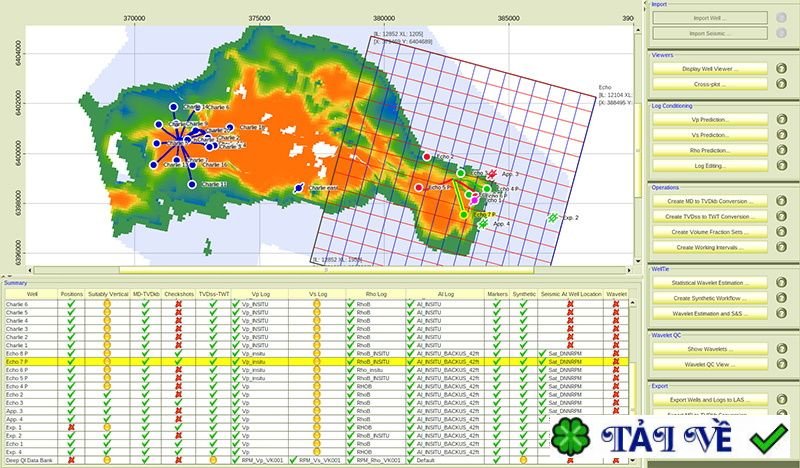Click Show Wavelets button
Viewport: 800px width, 468px height.
tap(710, 349)
